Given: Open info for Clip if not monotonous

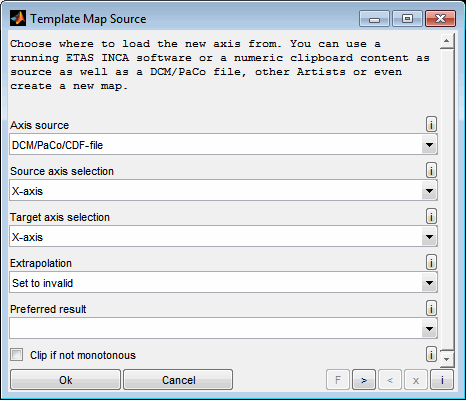Looking at the screenshot, I should pos(431,355).
